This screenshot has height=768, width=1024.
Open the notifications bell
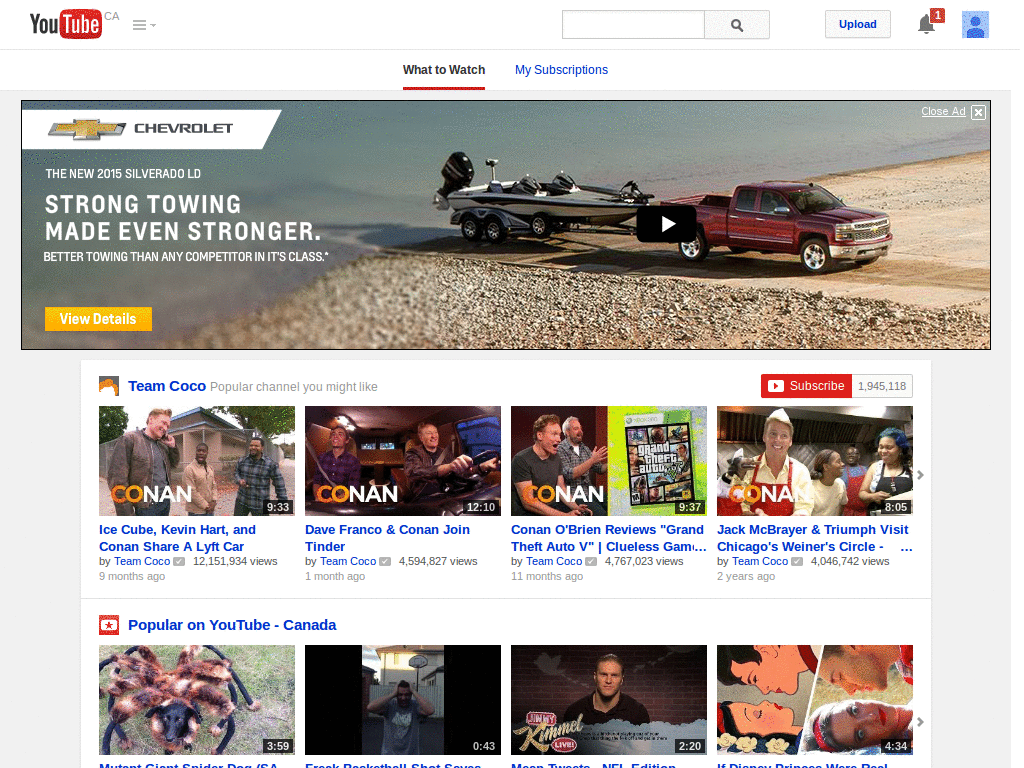[x=927, y=24]
